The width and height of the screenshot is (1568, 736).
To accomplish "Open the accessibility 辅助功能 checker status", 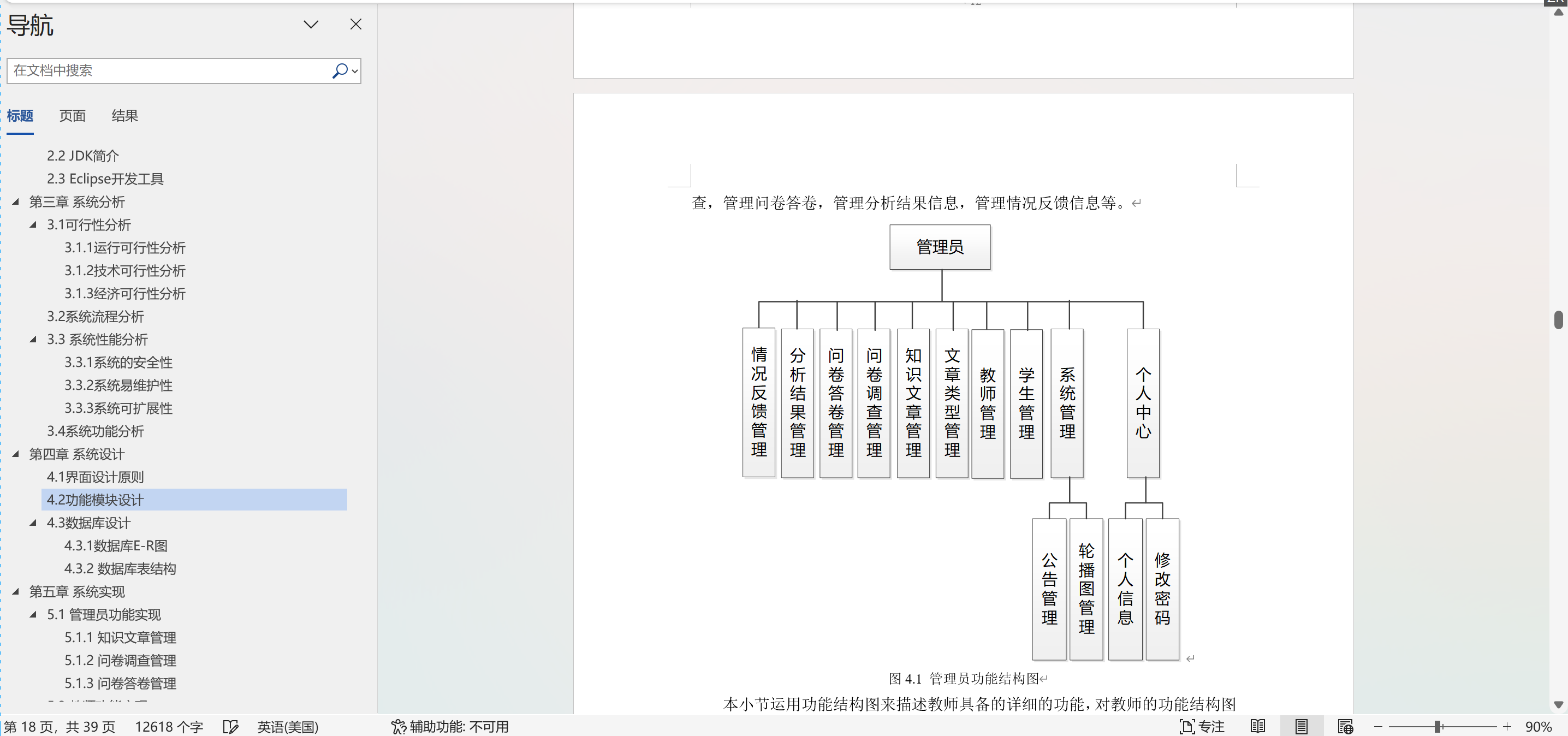I will click(x=450, y=727).
